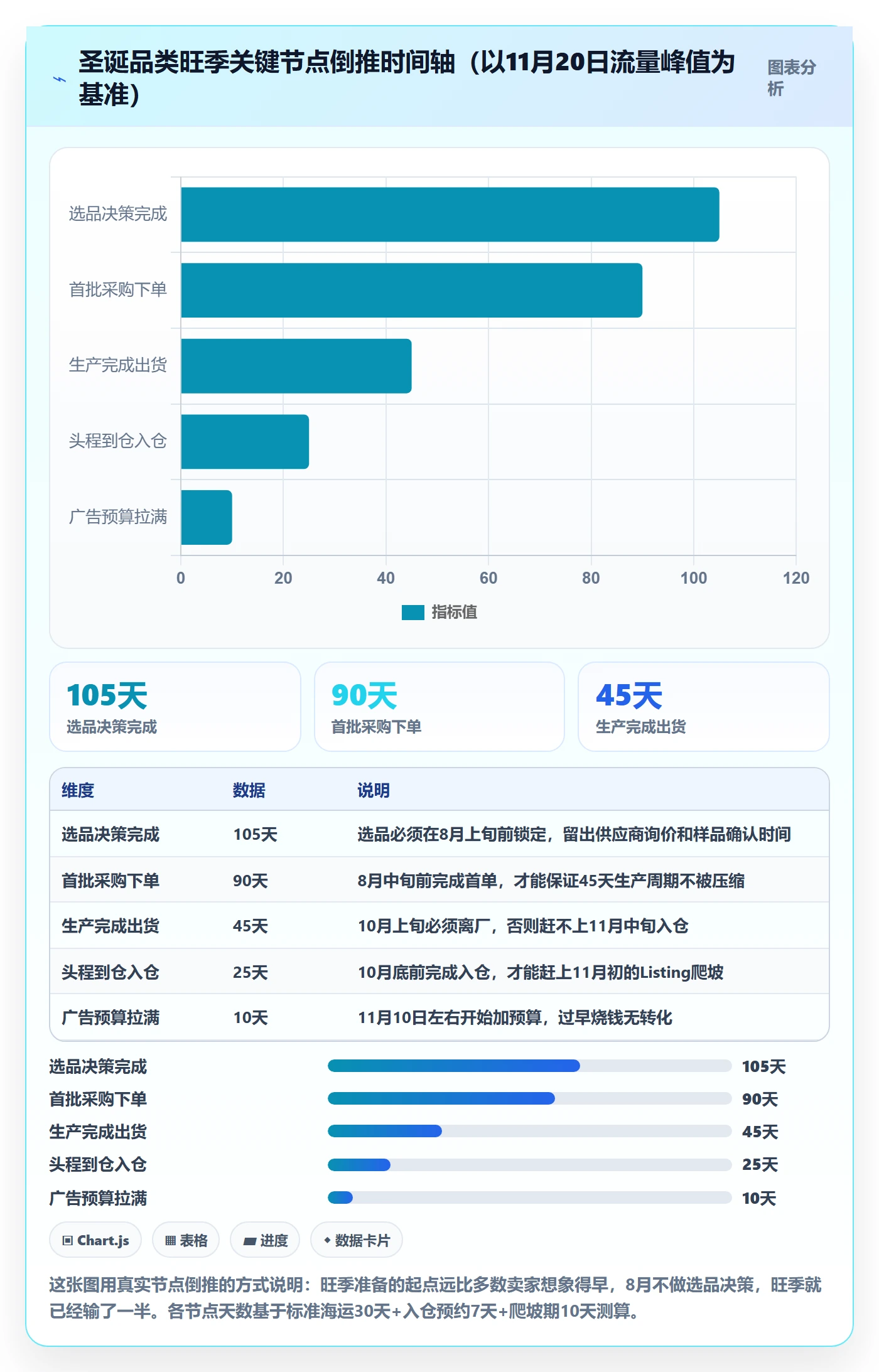Click description 10月底前完成入仓
The width and height of the screenshot is (879, 1372).
coord(541,972)
